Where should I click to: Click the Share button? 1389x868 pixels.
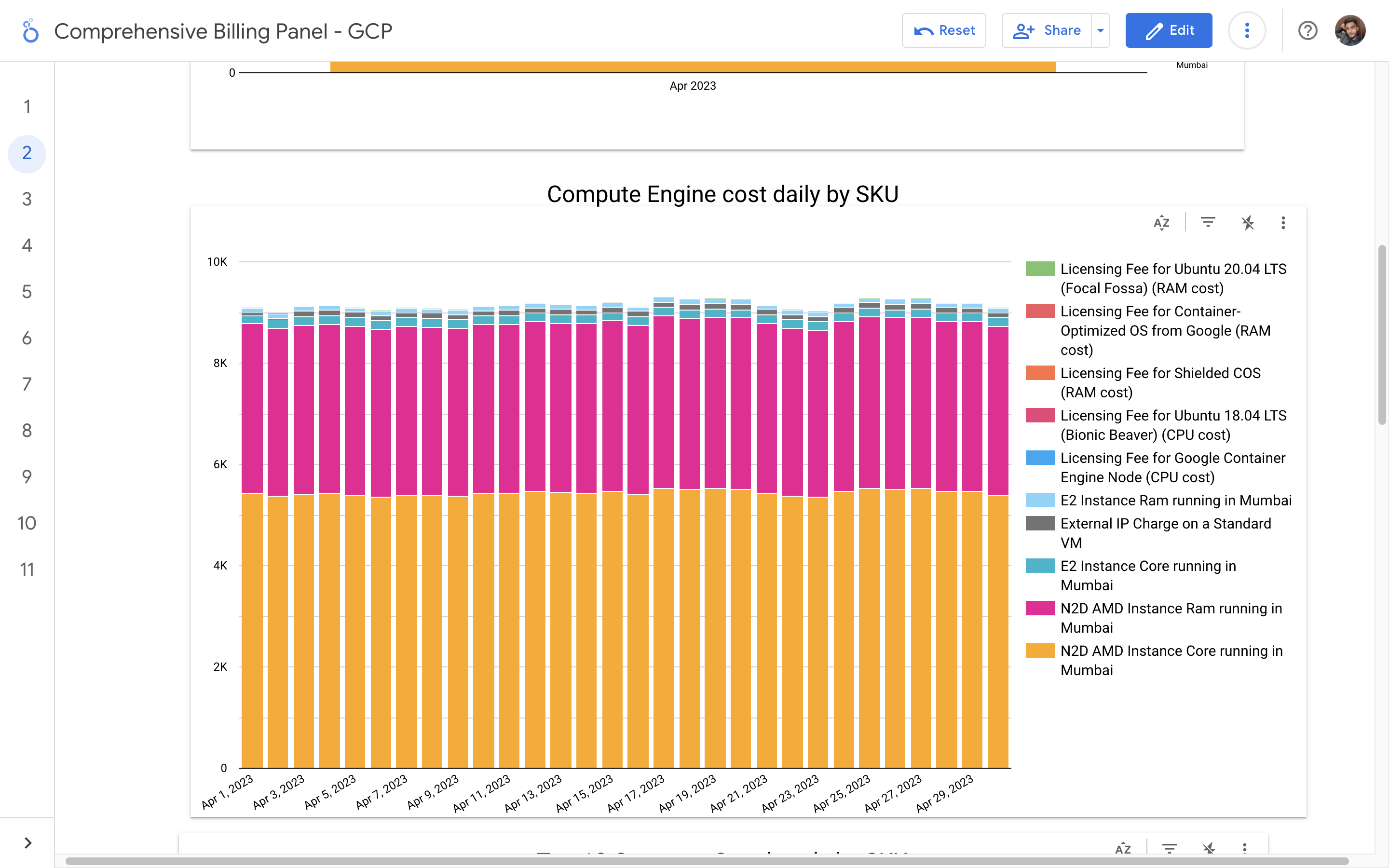1047,30
